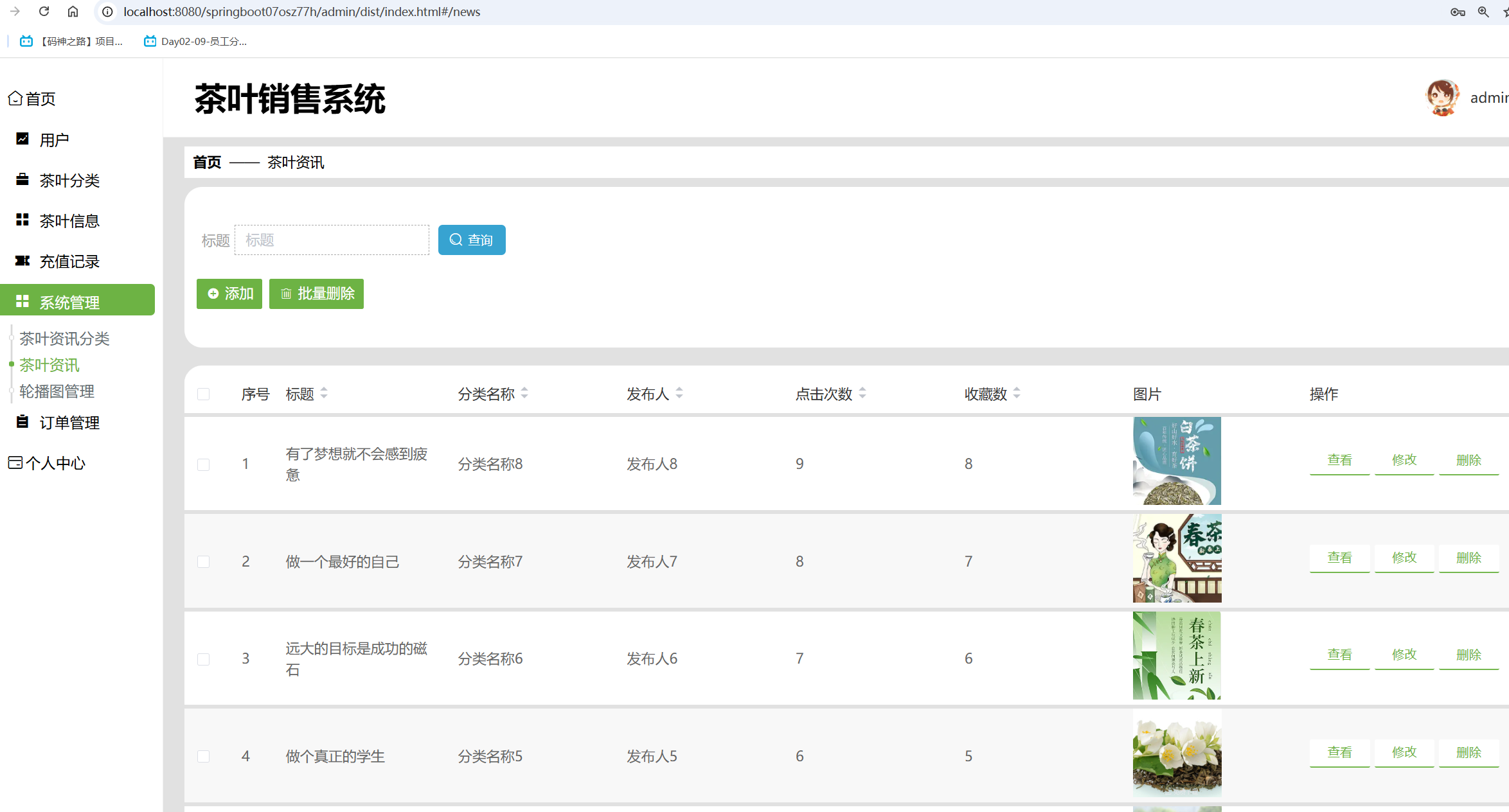
Task: Sort the table by the 标题 column arrows
Action: click(324, 393)
